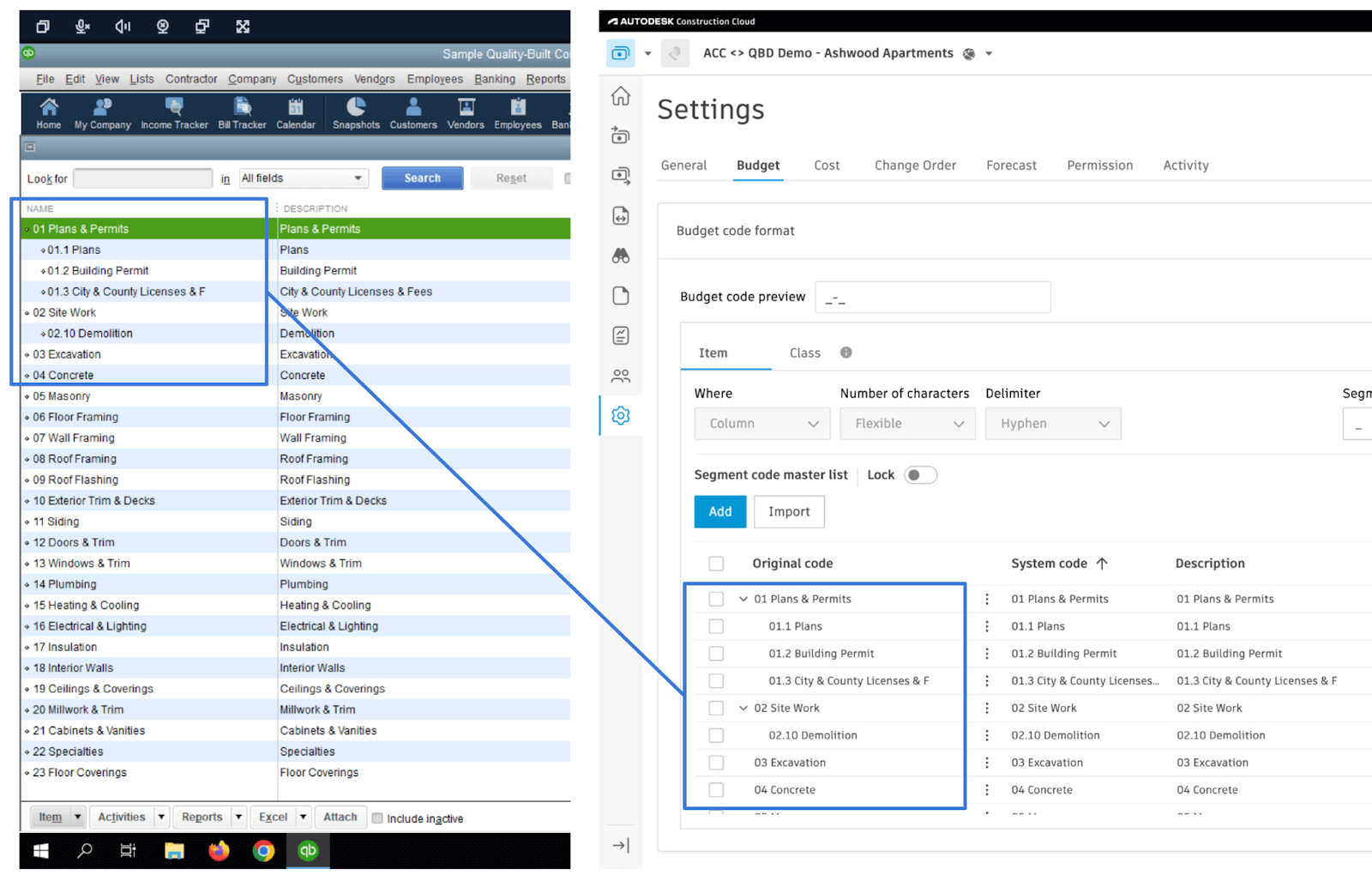This screenshot has height=887, width=1372.
Task: Open the Calendar icon in QuickBooks toolbar
Action: pyautogui.click(x=296, y=112)
